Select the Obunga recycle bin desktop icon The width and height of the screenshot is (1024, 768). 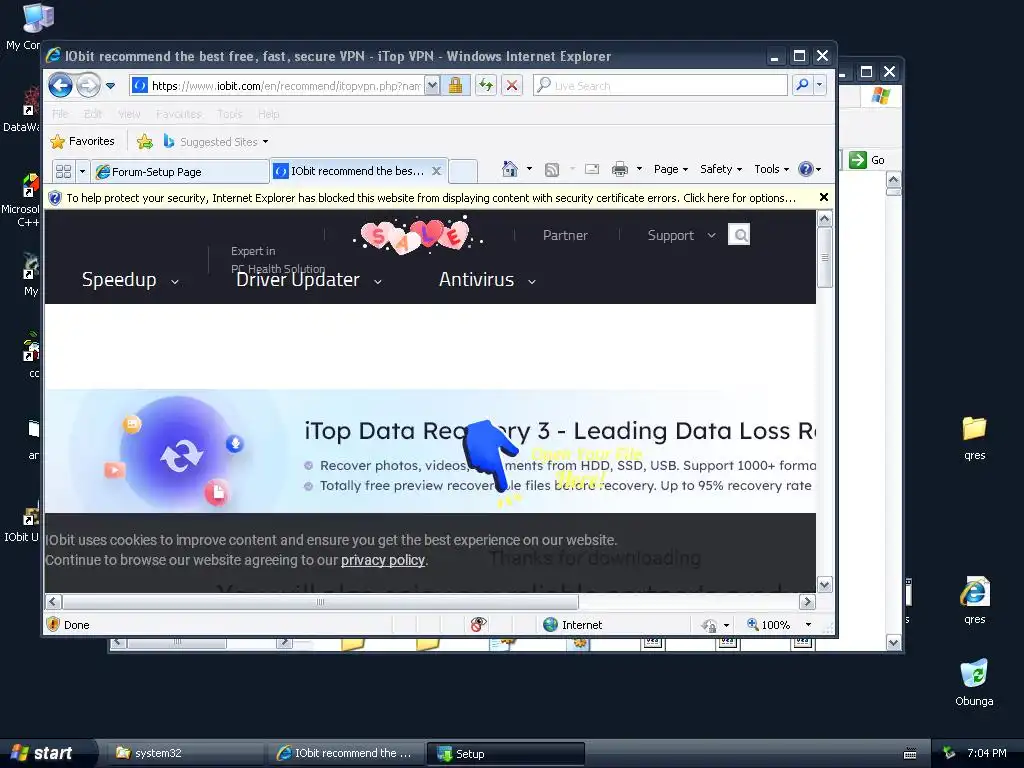974,682
